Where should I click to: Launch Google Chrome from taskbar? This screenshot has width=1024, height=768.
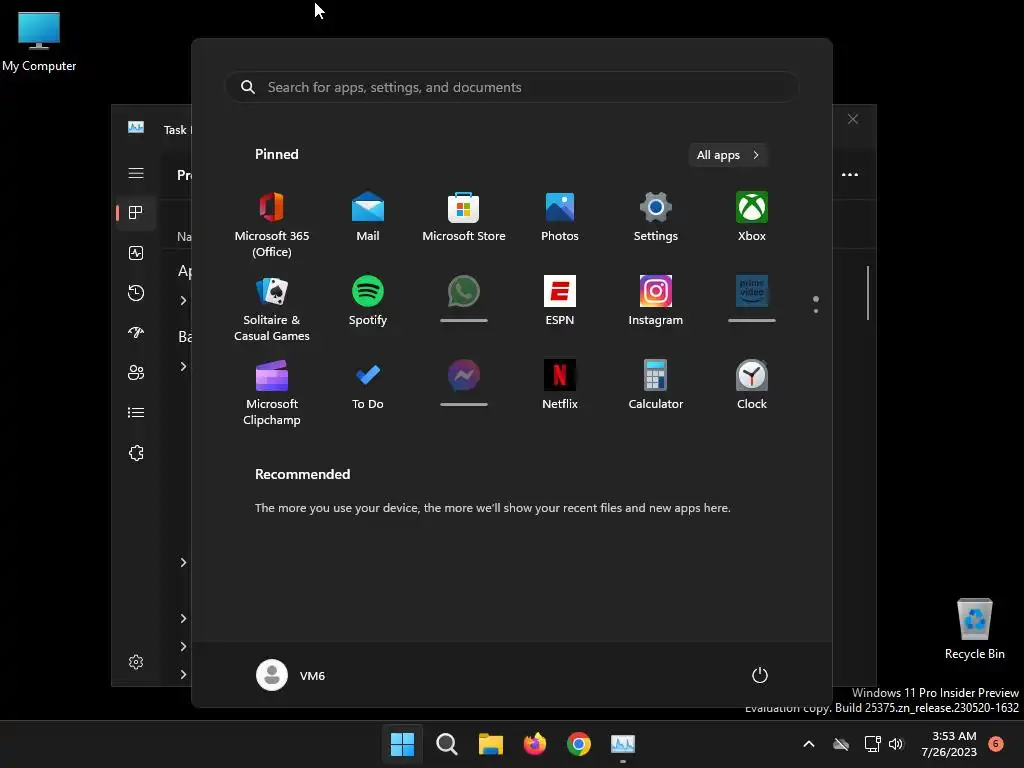pyautogui.click(x=579, y=744)
